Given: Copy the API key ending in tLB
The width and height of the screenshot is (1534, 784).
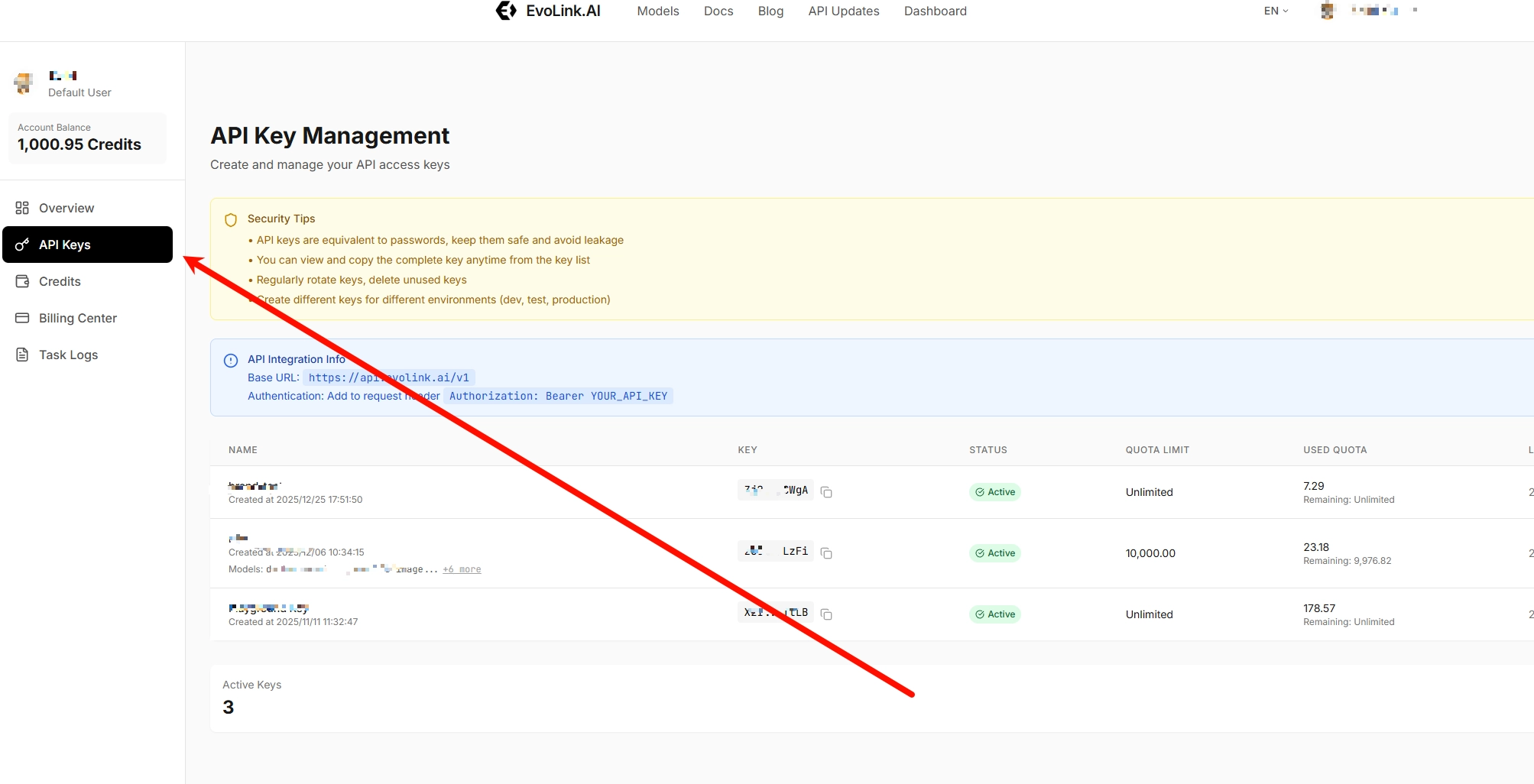Looking at the screenshot, I should 826,614.
